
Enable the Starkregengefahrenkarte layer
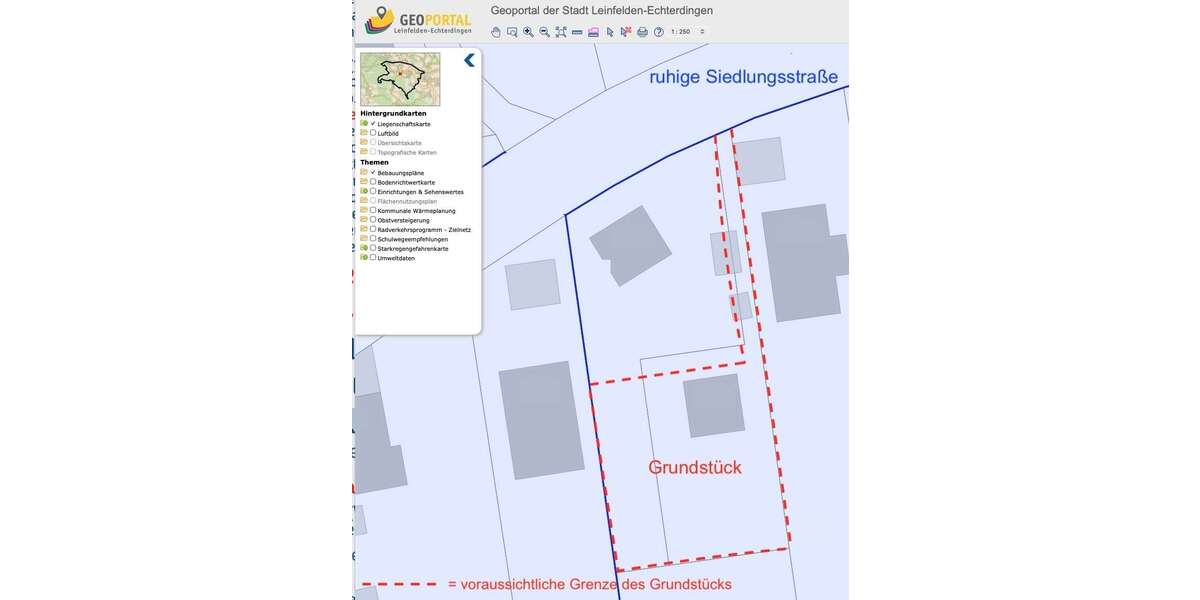click(373, 248)
